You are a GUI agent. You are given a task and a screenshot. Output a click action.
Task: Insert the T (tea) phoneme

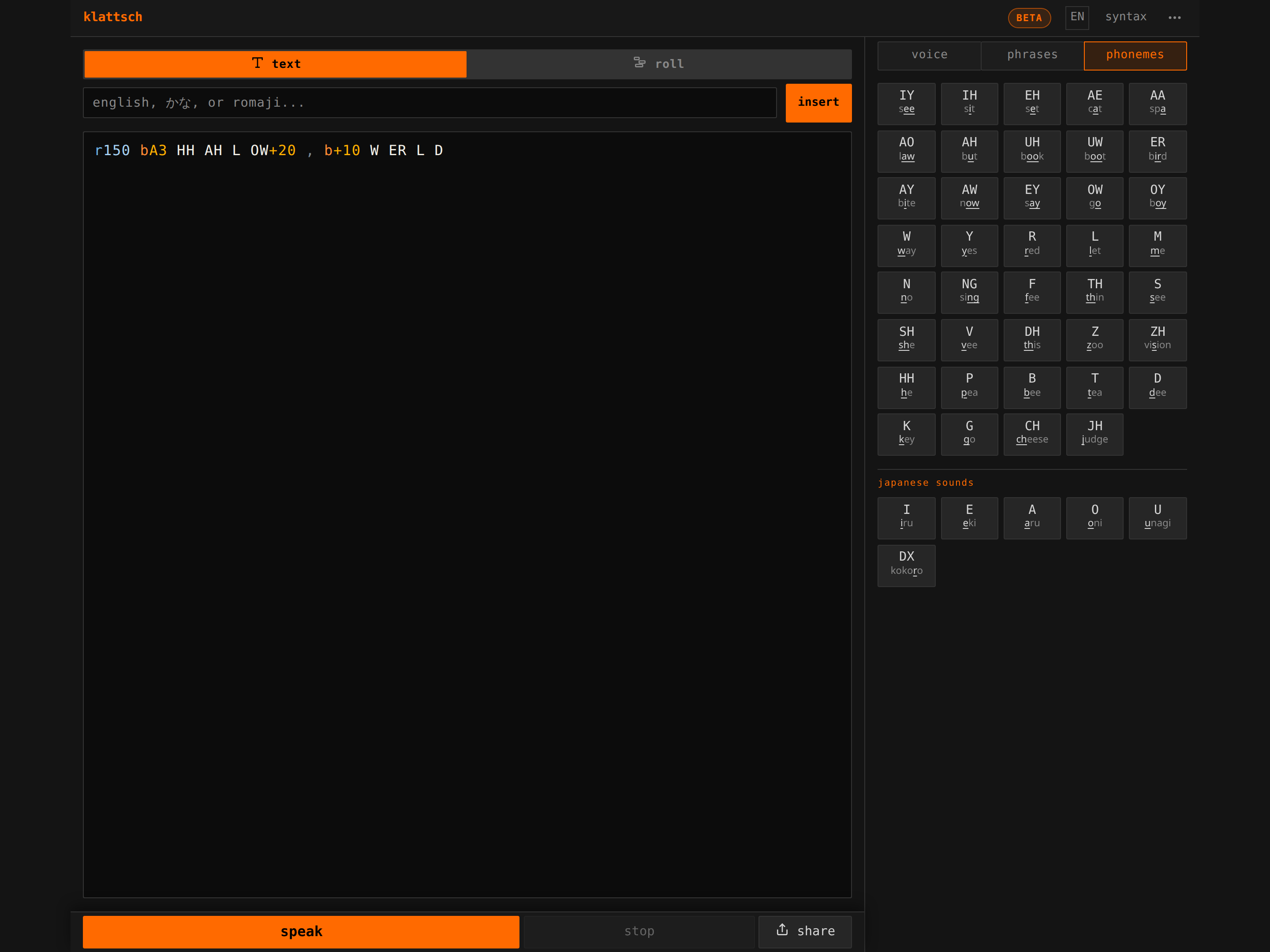[1094, 387]
